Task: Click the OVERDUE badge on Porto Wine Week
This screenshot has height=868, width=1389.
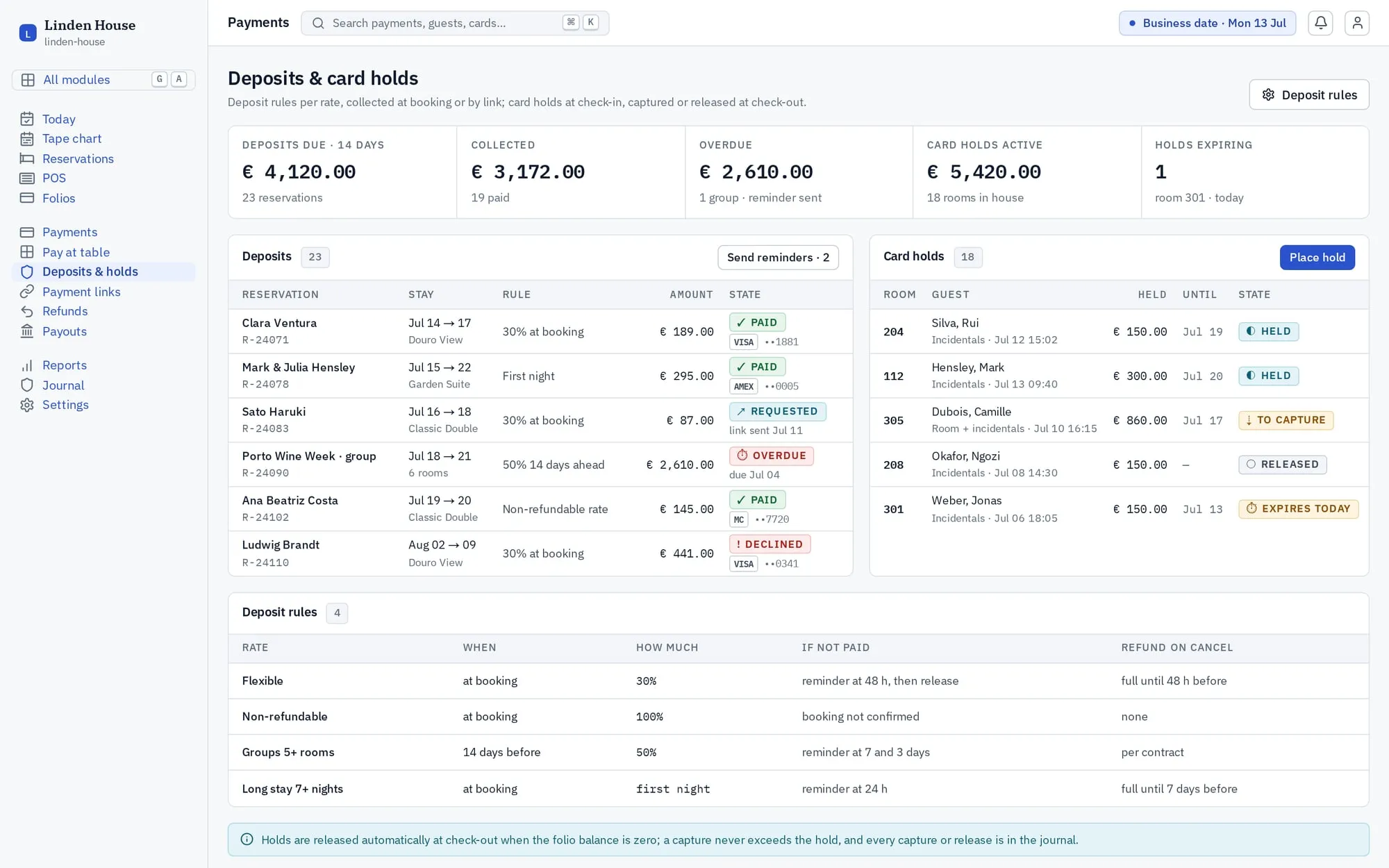Action: [771, 456]
